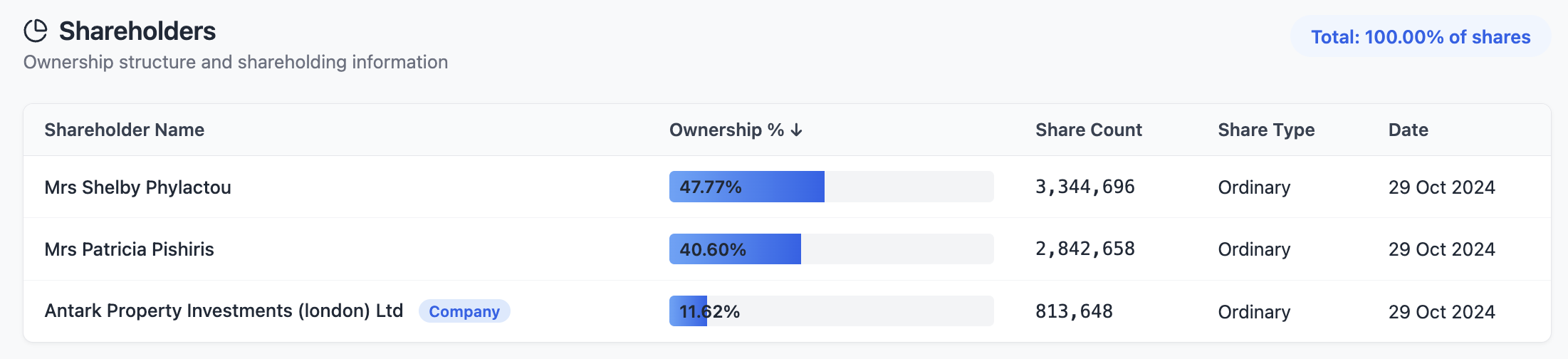Screen dimensions: 1568x359
Task: Sort by Share Count column header
Action: pos(1088,130)
